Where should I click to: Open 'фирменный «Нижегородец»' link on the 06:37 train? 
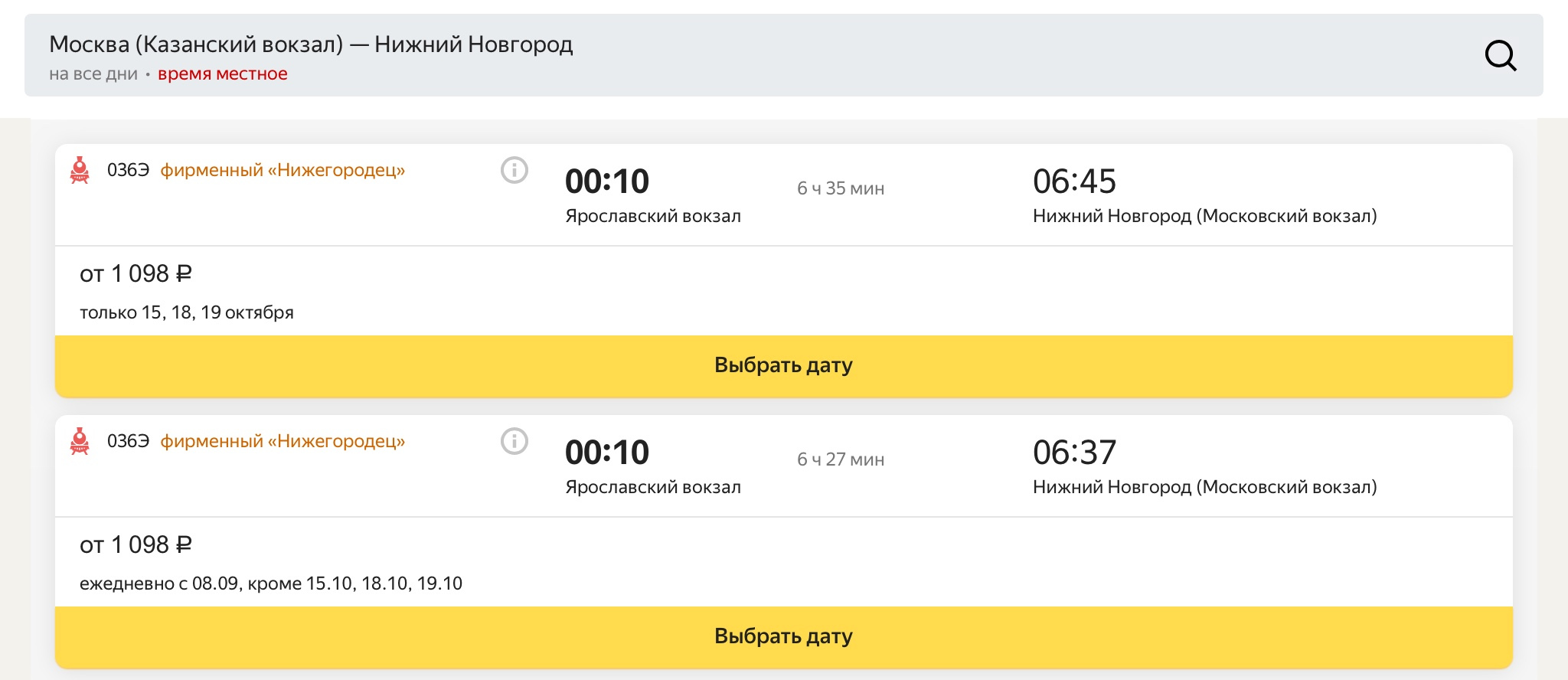283,441
